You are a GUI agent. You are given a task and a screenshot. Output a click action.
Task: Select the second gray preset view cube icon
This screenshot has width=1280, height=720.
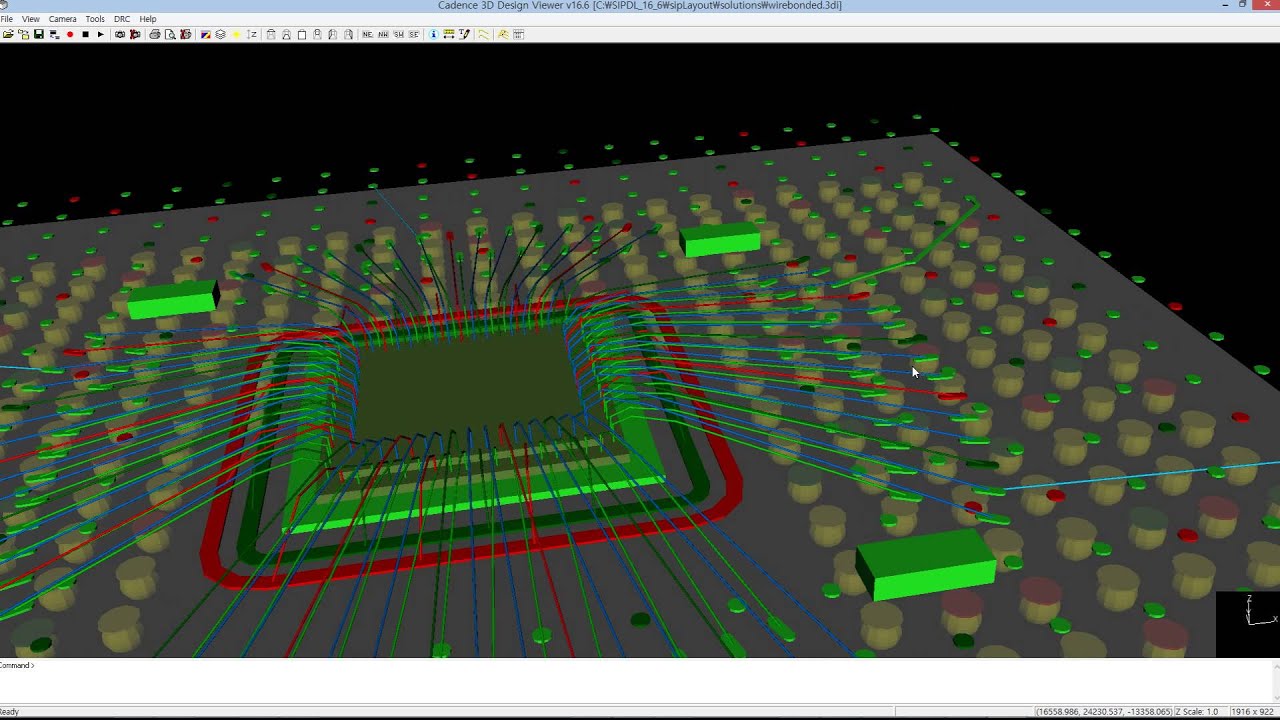point(286,34)
